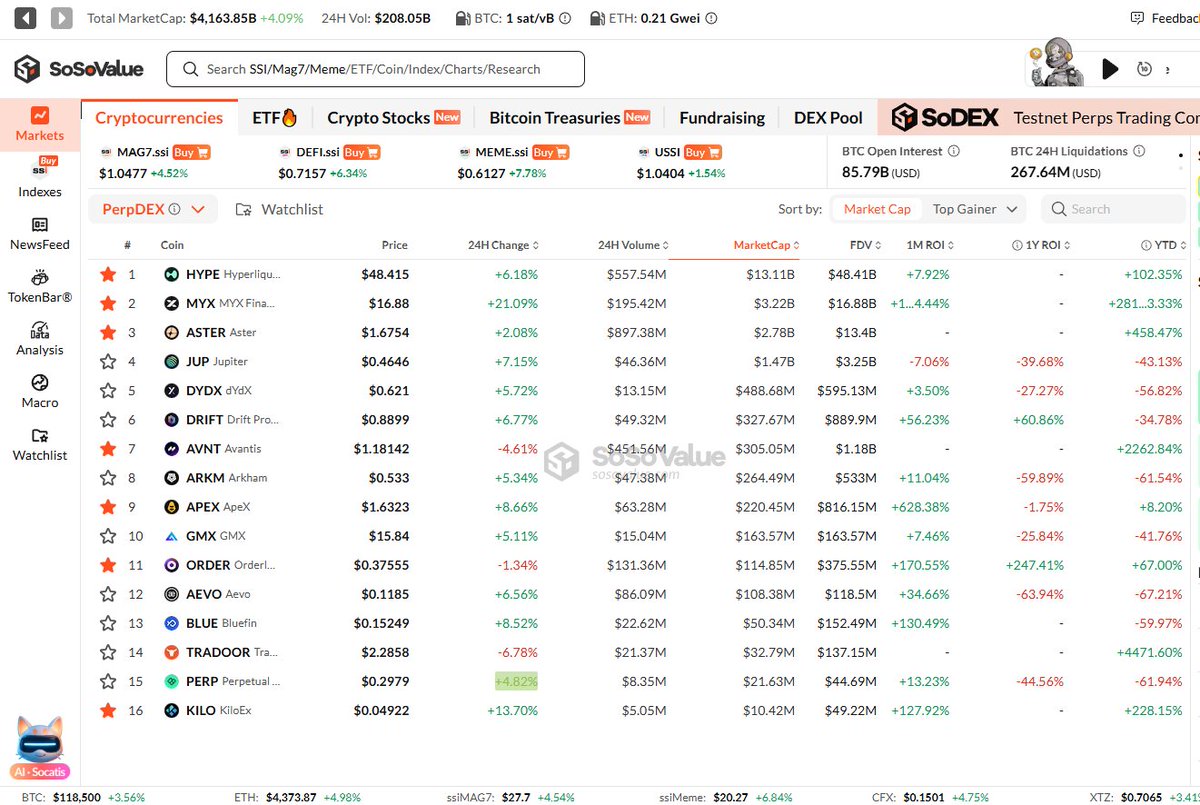
Task: Click the HYPE coin logo
Action: click(171, 274)
